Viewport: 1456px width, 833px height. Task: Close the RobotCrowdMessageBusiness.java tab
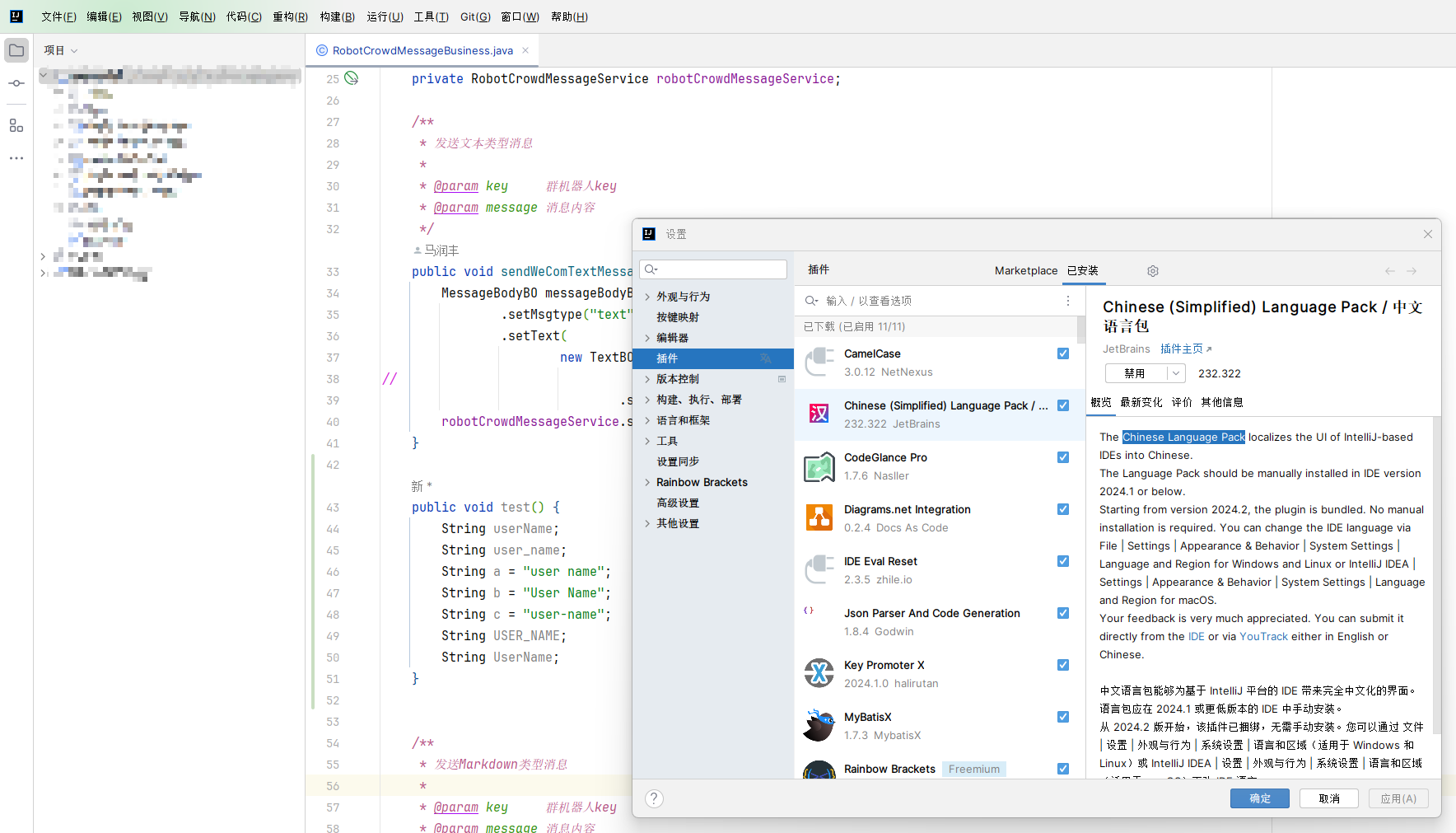click(x=525, y=50)
